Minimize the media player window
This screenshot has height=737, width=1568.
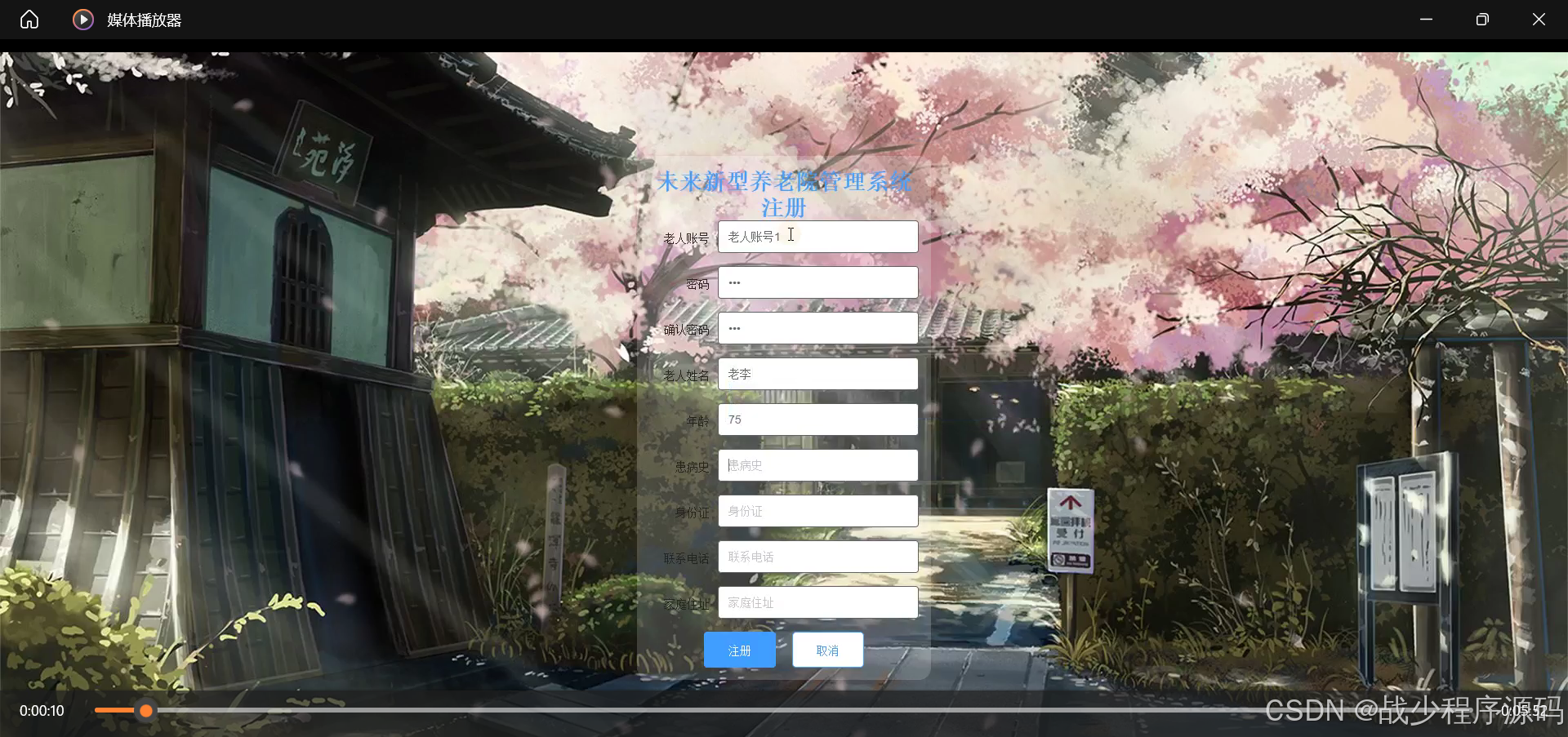point(1426,20)
